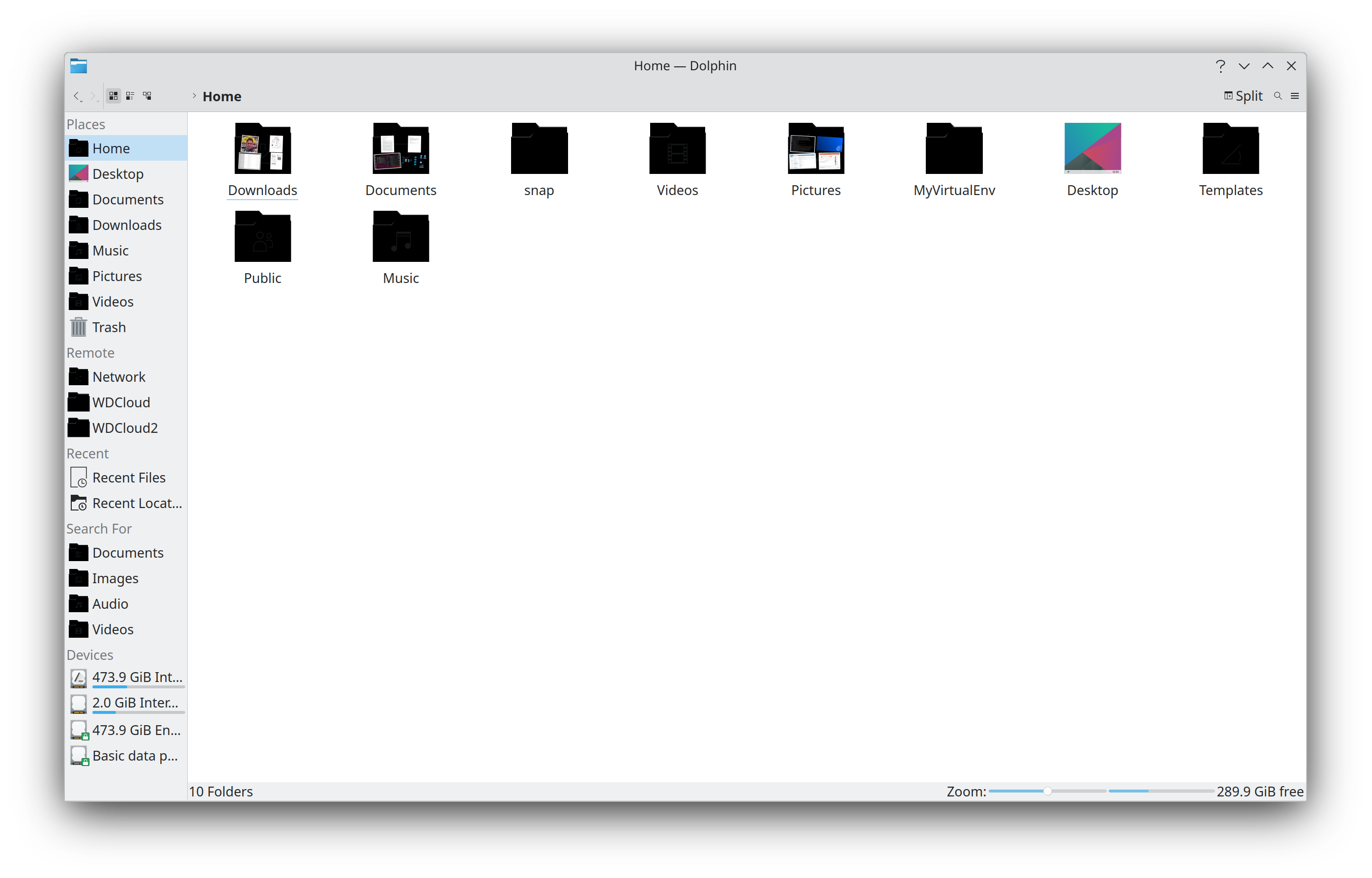
Task: Click the Dolphin window icon in the titlebar
Action: (x=79, y=66)
